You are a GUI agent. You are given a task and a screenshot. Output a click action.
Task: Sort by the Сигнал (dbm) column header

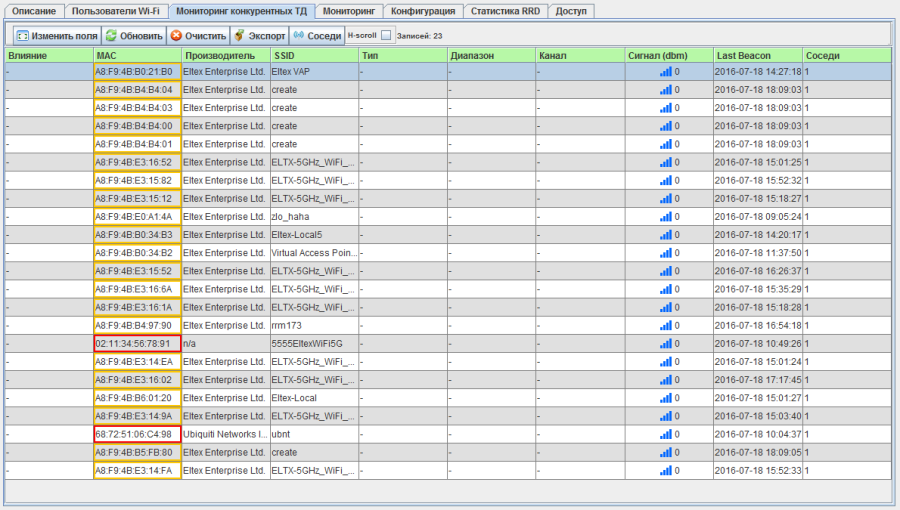click(669, 56)
